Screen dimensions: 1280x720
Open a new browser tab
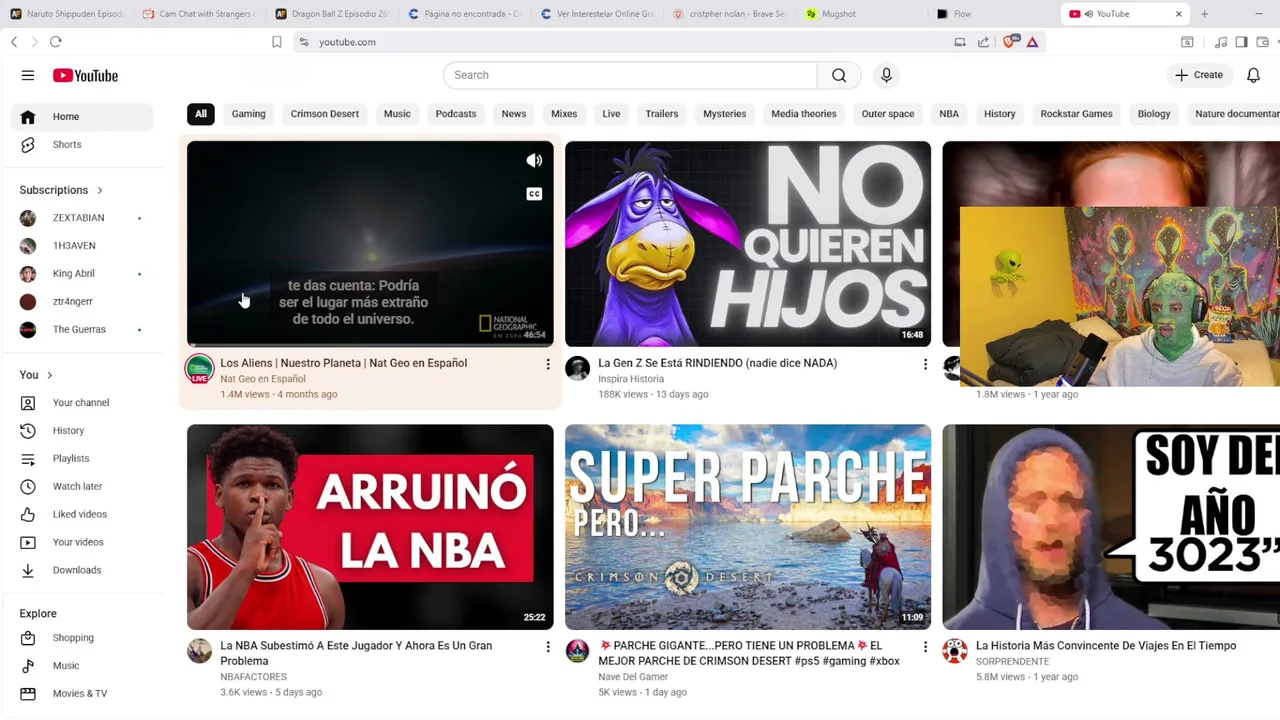coord(1204,14)
